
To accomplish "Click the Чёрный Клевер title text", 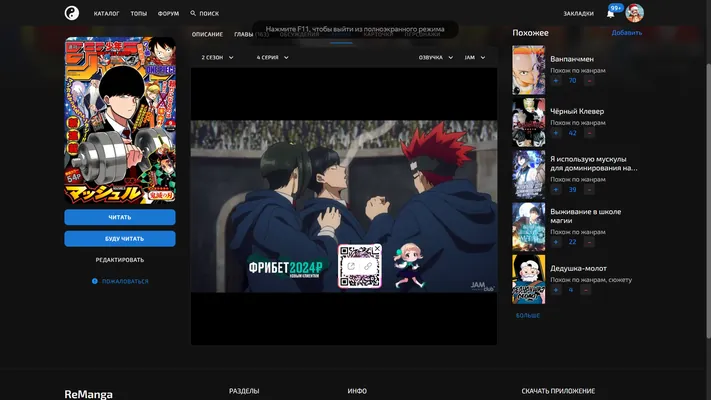I will (577, 111).
